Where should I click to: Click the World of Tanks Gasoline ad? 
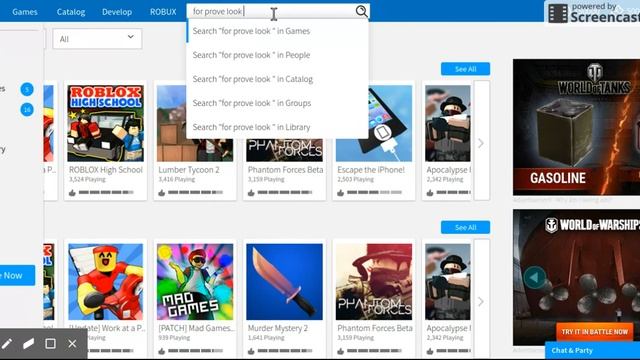(576, 127)
